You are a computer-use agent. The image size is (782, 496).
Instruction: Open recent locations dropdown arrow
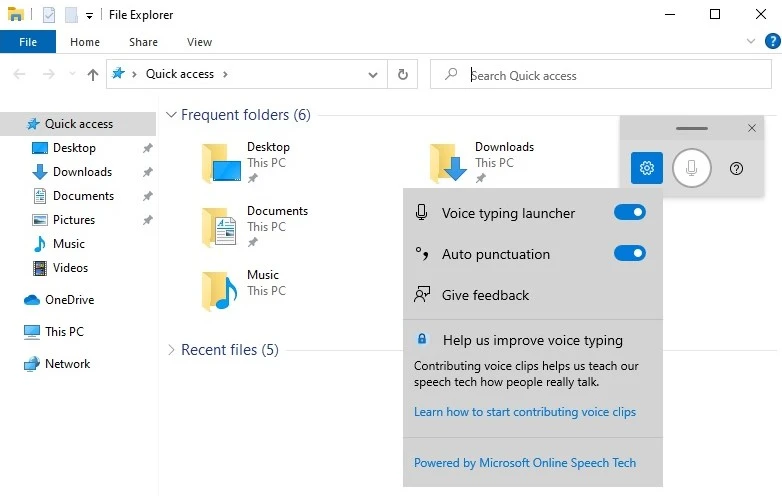[x=72, y=74]
